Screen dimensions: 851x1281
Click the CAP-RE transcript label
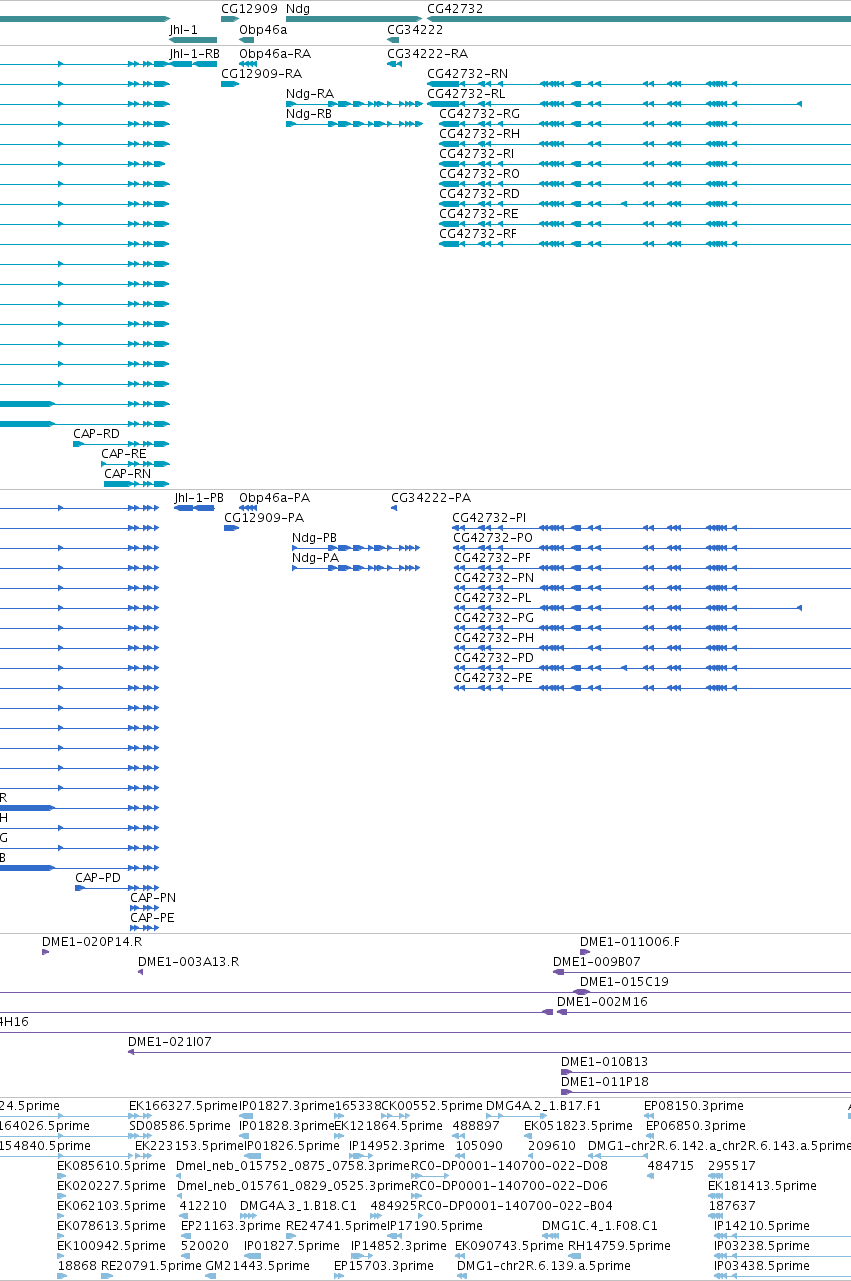pyautogui.click(x=124, y=454)
